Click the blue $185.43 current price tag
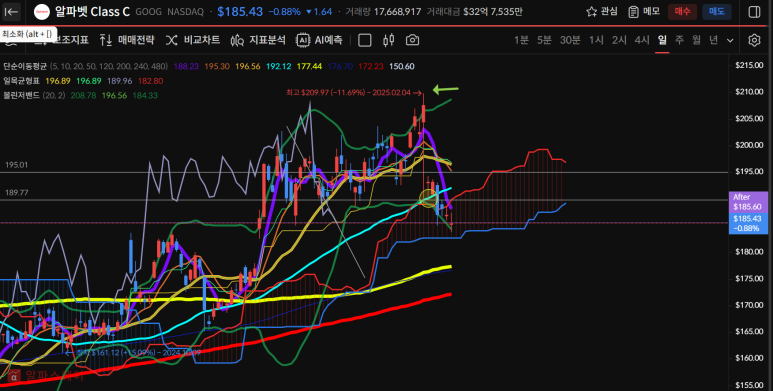 click(748, 223)
